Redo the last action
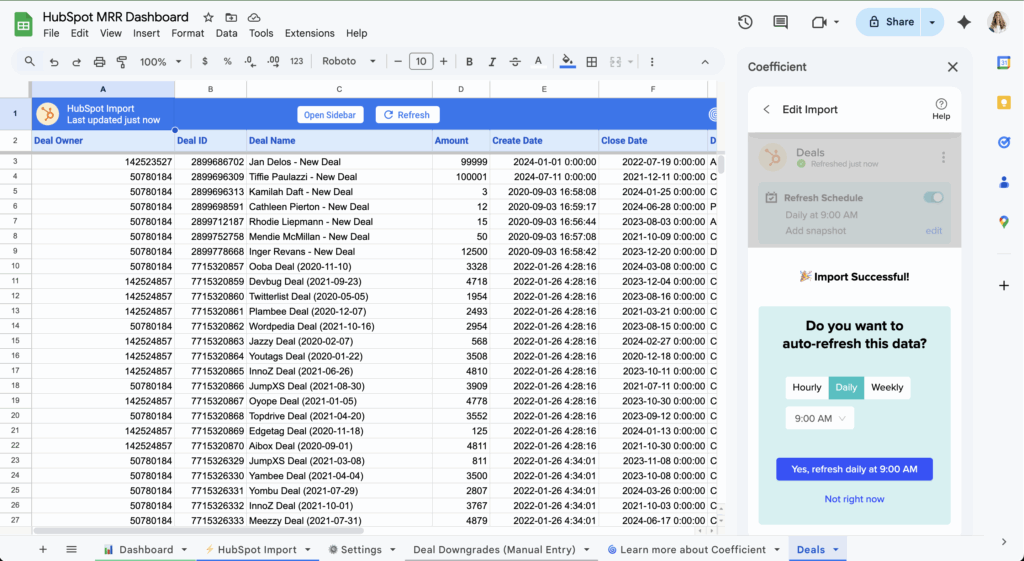1024x561 pixels. tap(76, 61)
